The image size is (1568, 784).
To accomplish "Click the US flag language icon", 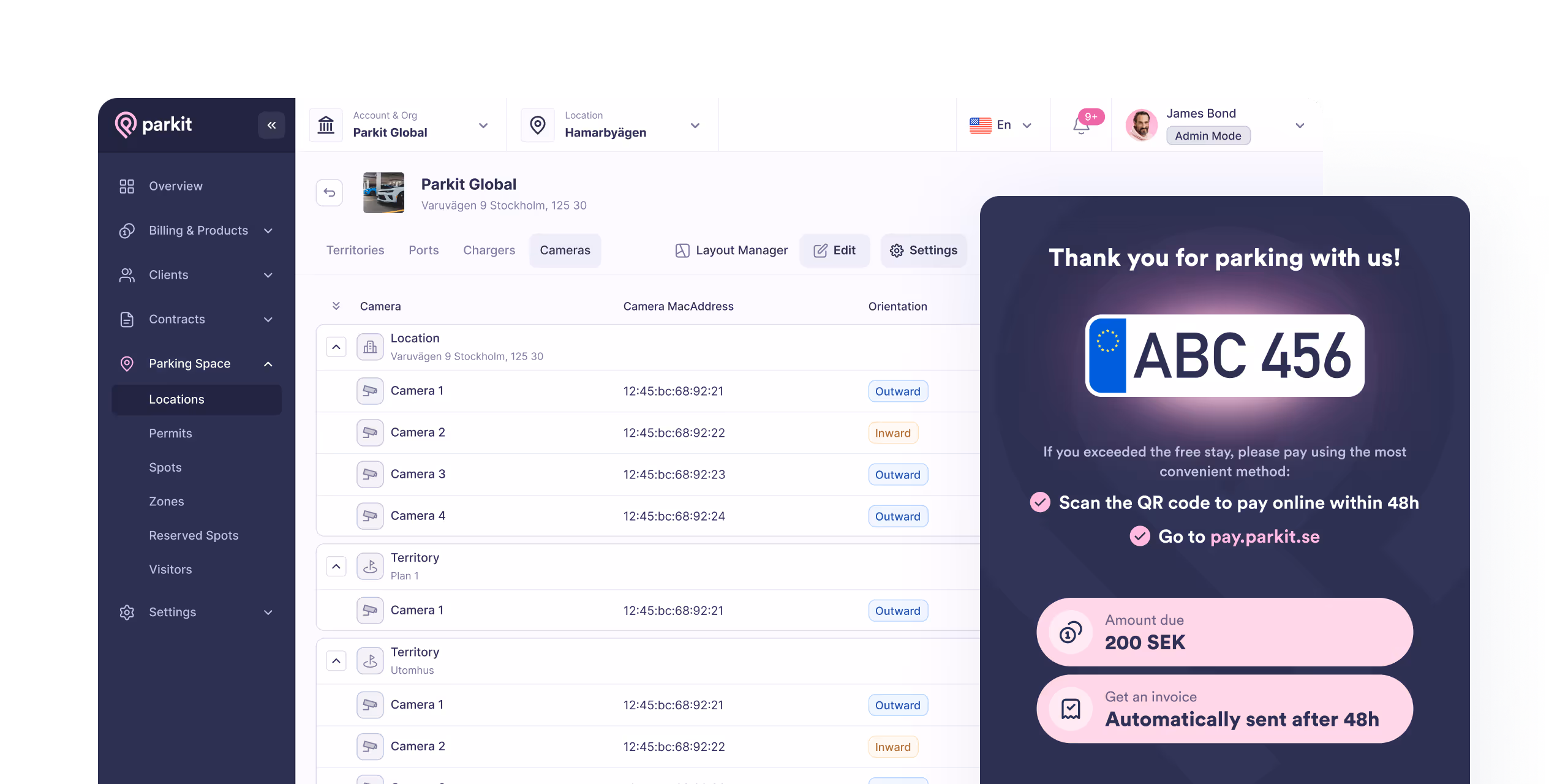I will (981, 125).
